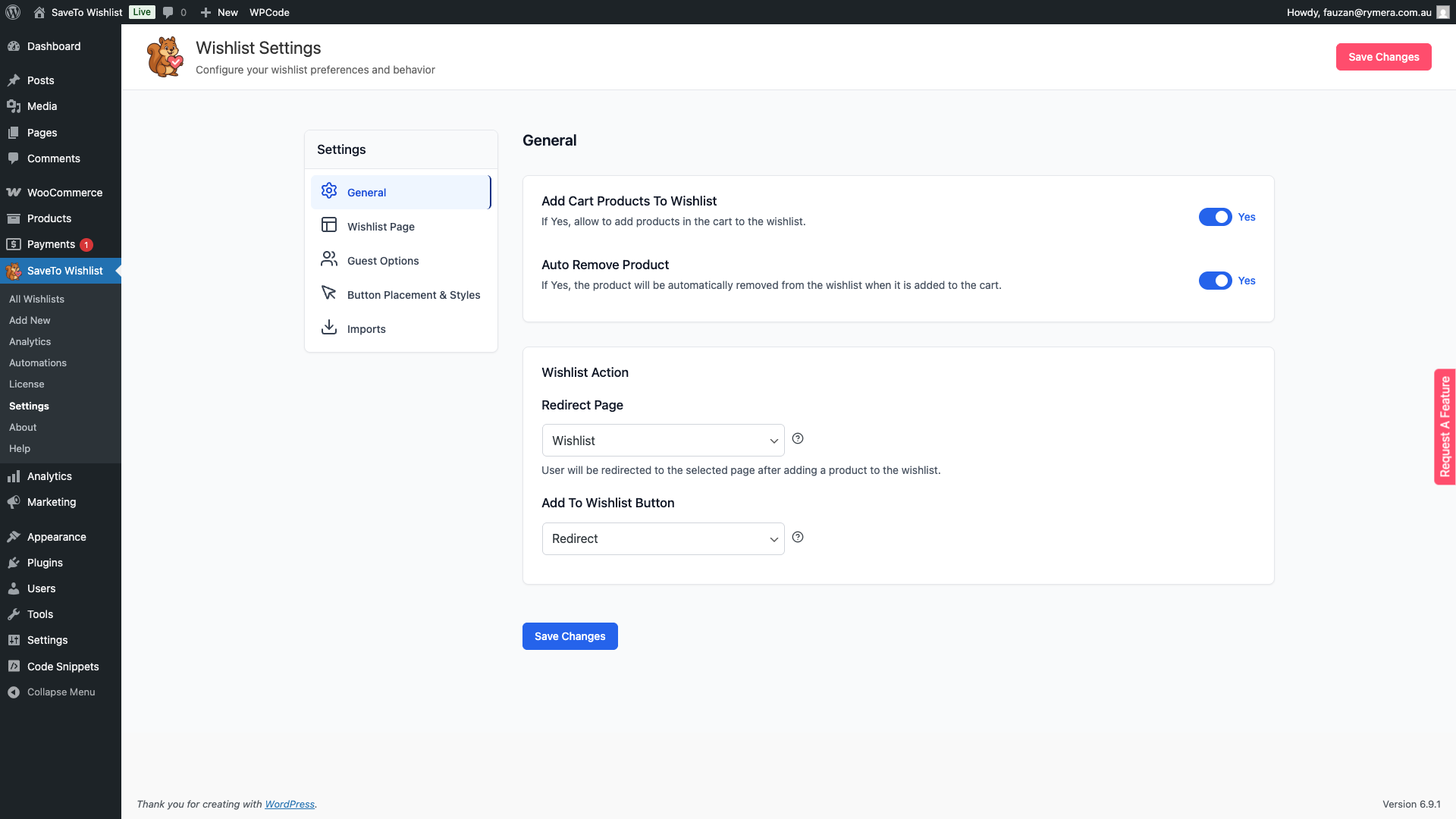Open the Redirect Page dropdown
Image resolution: width=1456 pixels, height=819 pixels.
[x=662, y=440]
